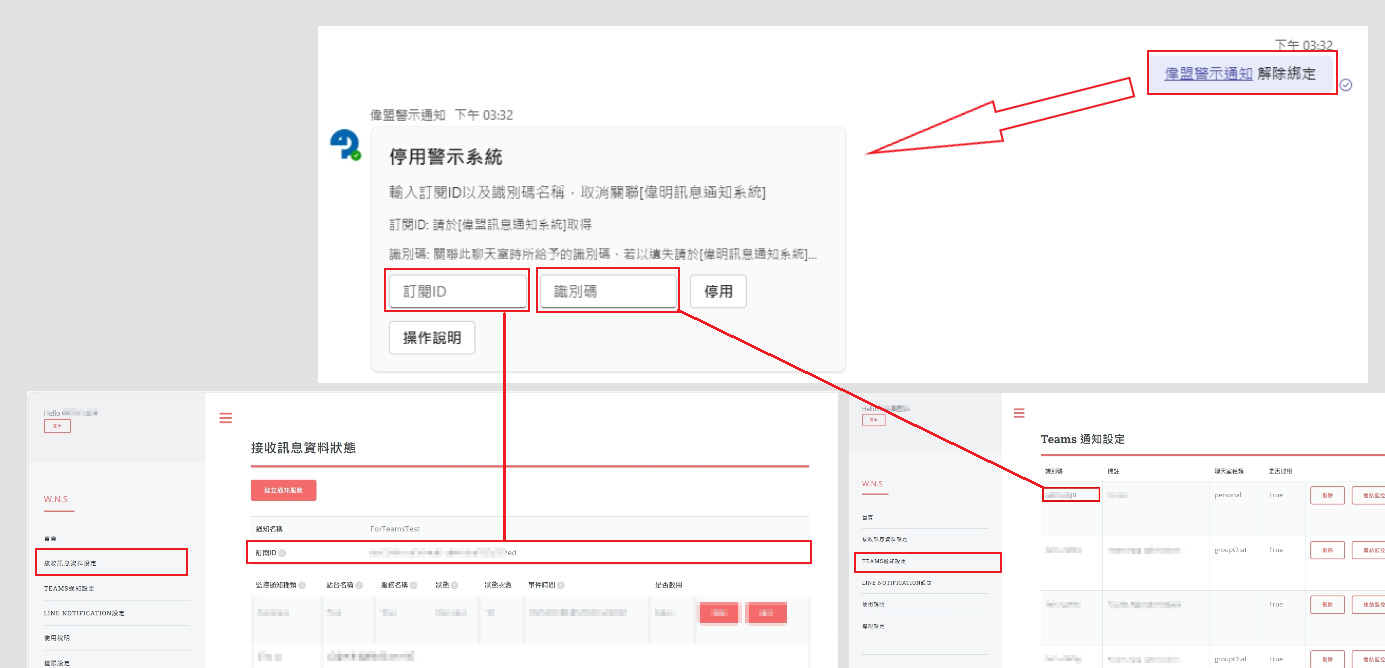Click info icon beside 事件時間 column header
The width and height of the screenshot is (1385, 668).
tap(562, 585)
